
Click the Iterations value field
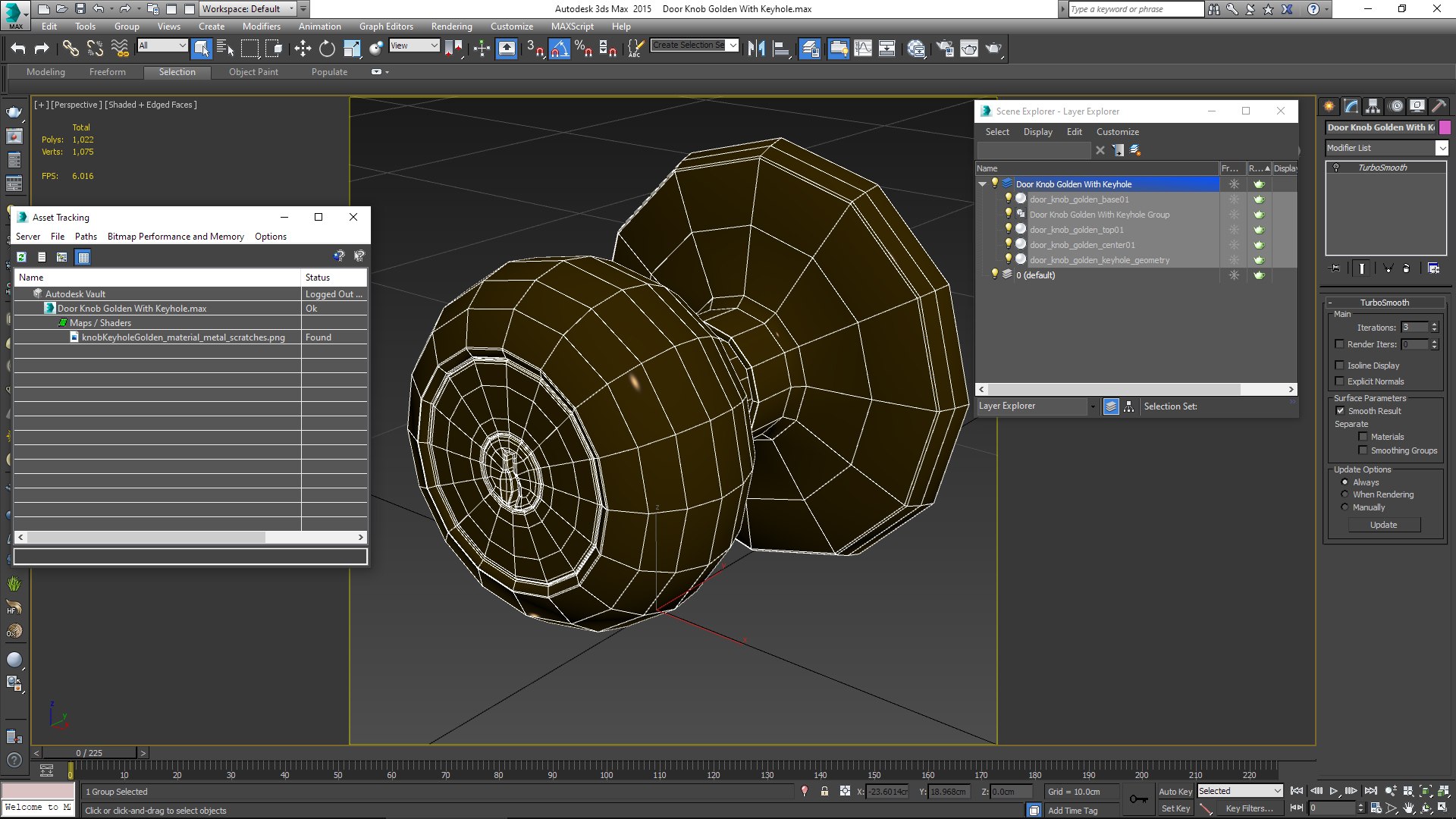1414,328
